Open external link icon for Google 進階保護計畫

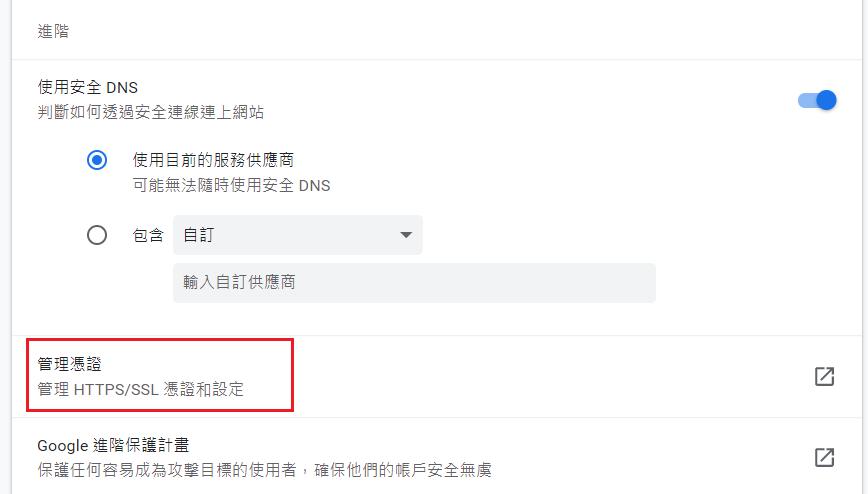[824, 457]
